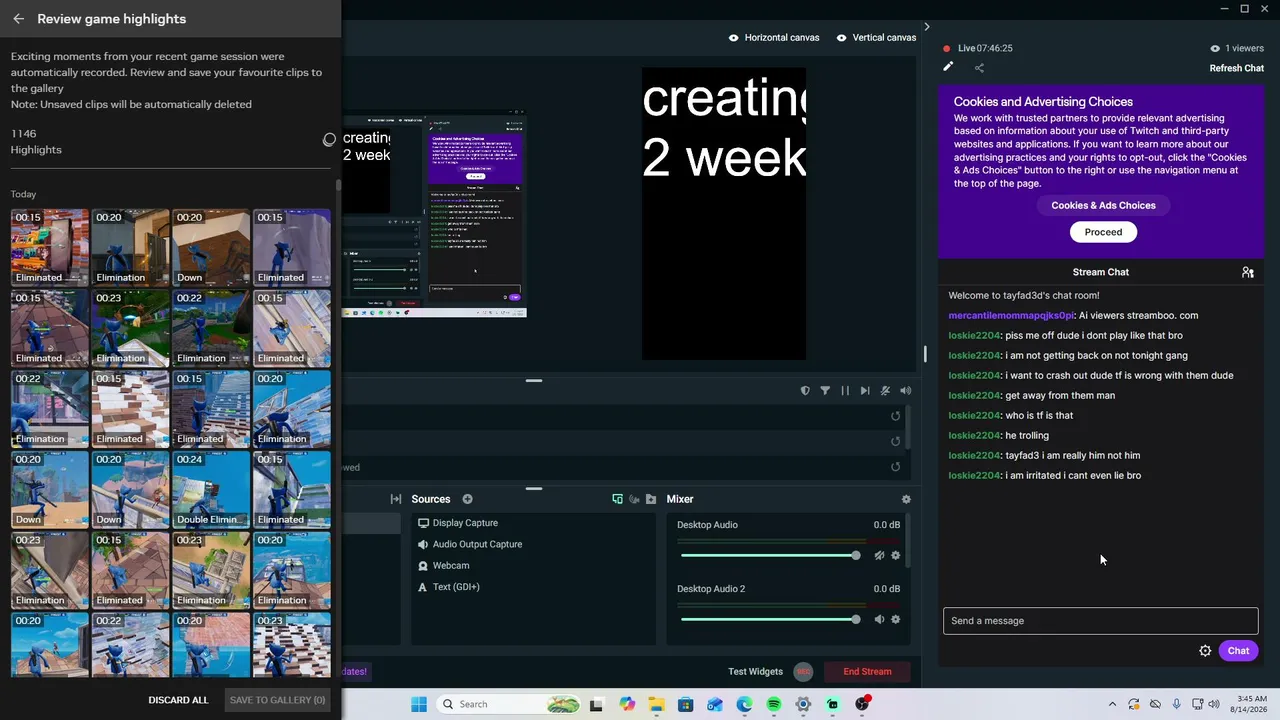The height and width of the screenshot is (720, 1280).
Task: Click the share stream icon
Action: pyautogui.click(x=979, y=68)
